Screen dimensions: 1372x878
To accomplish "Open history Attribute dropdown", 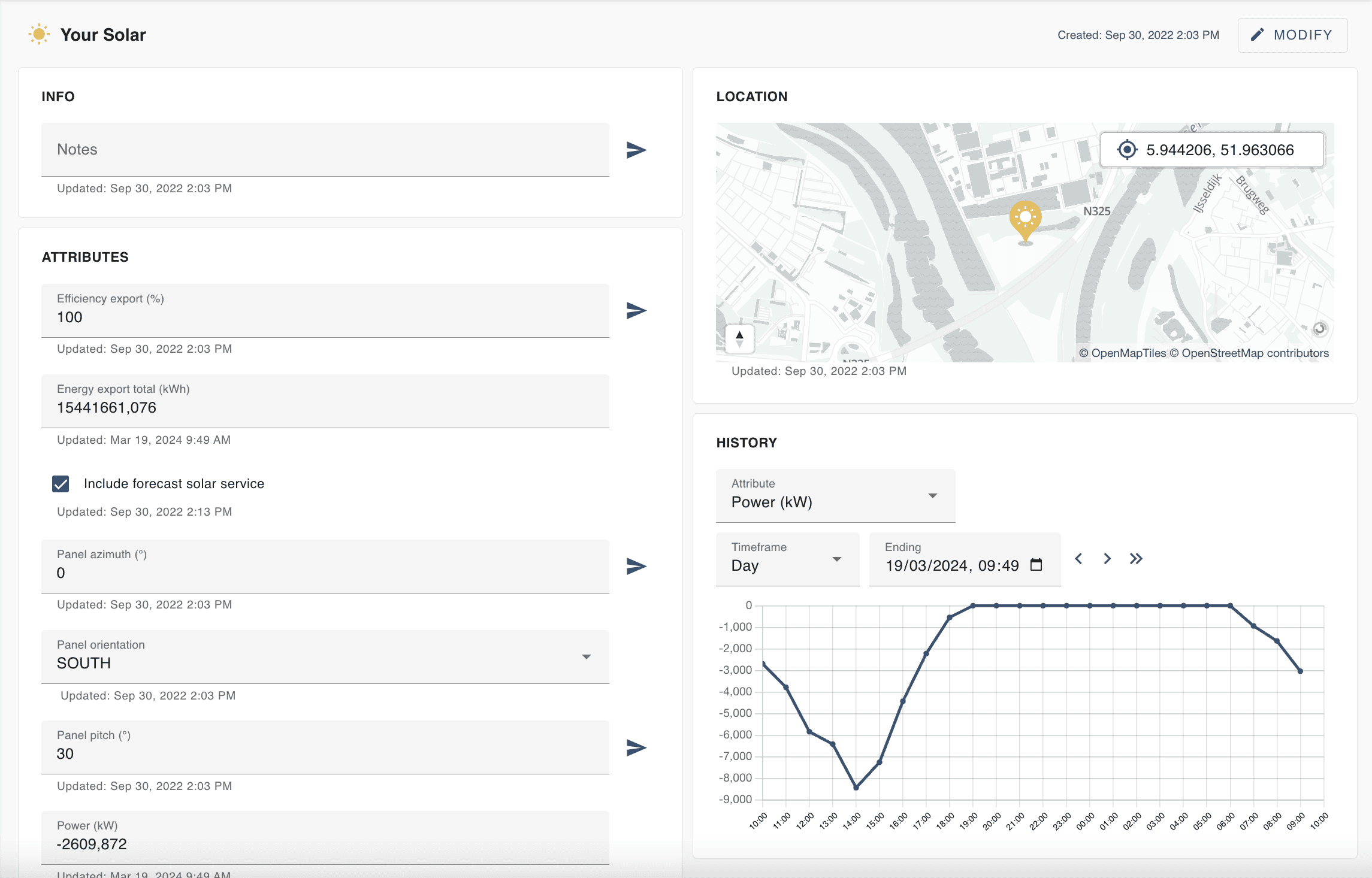I will 835,495.
